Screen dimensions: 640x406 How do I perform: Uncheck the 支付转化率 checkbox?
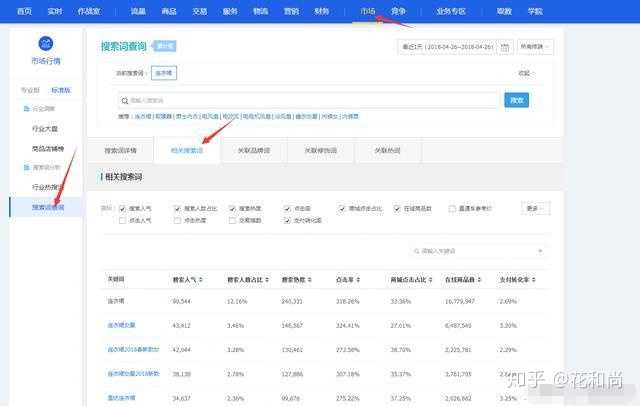click(287, 219)
